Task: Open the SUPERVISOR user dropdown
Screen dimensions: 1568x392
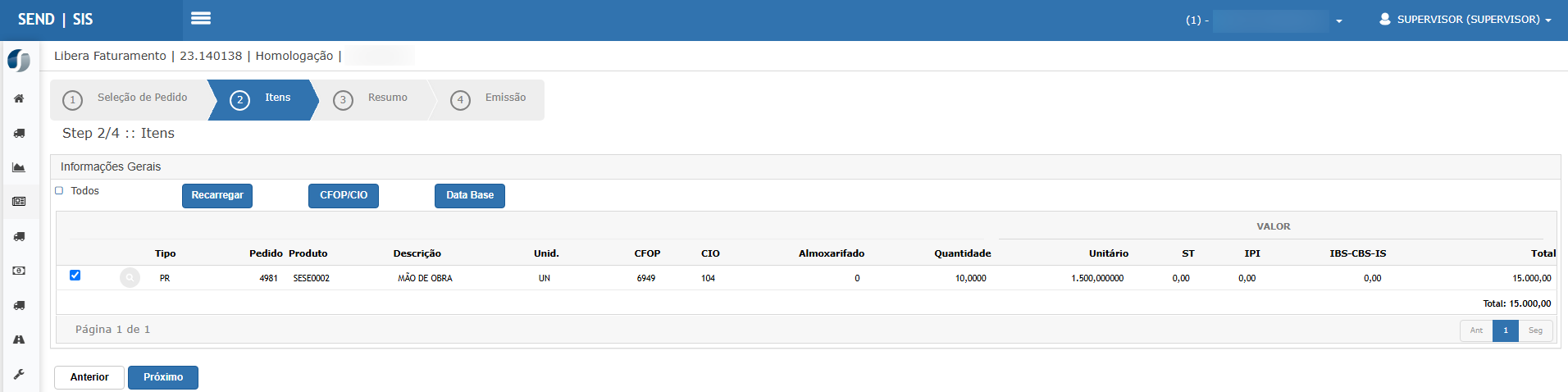Action: click(x=1465, y=19)
